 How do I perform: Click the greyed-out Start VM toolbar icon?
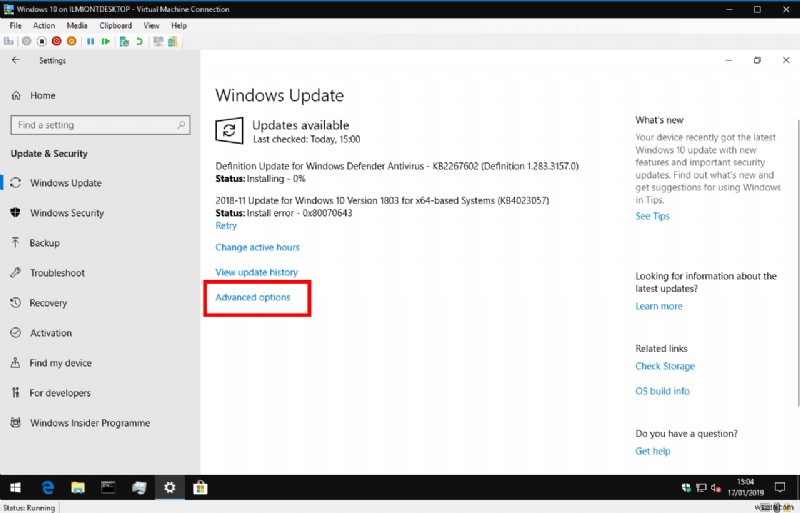click(x=27, y=41)
